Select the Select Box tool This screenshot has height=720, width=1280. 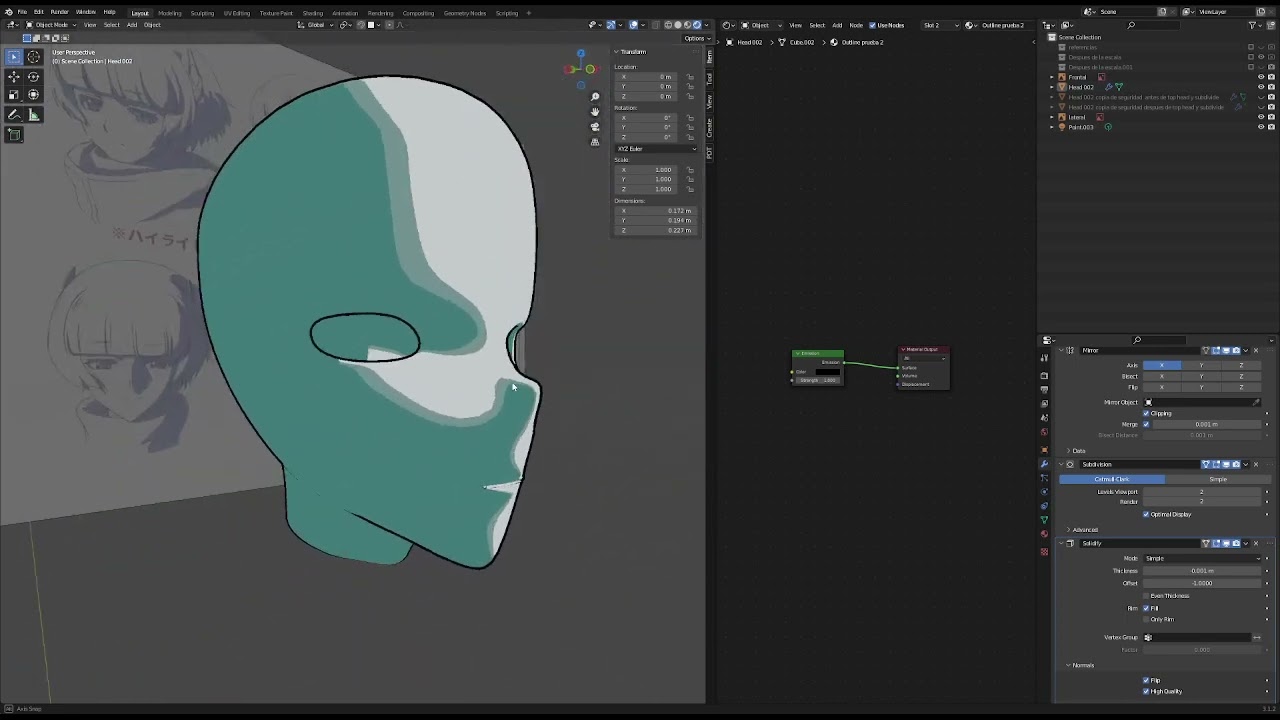pos(14,57)
